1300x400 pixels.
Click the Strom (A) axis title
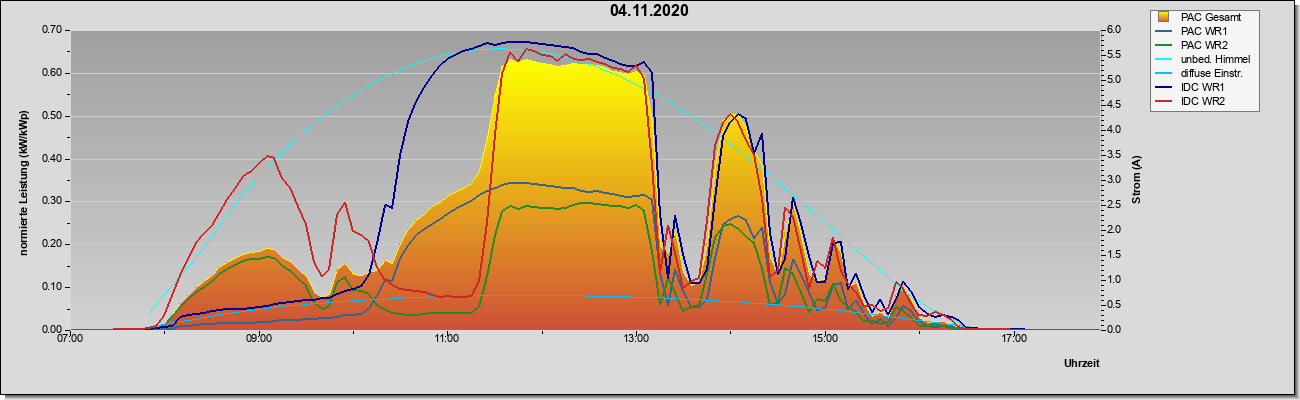pos(1136,180)
